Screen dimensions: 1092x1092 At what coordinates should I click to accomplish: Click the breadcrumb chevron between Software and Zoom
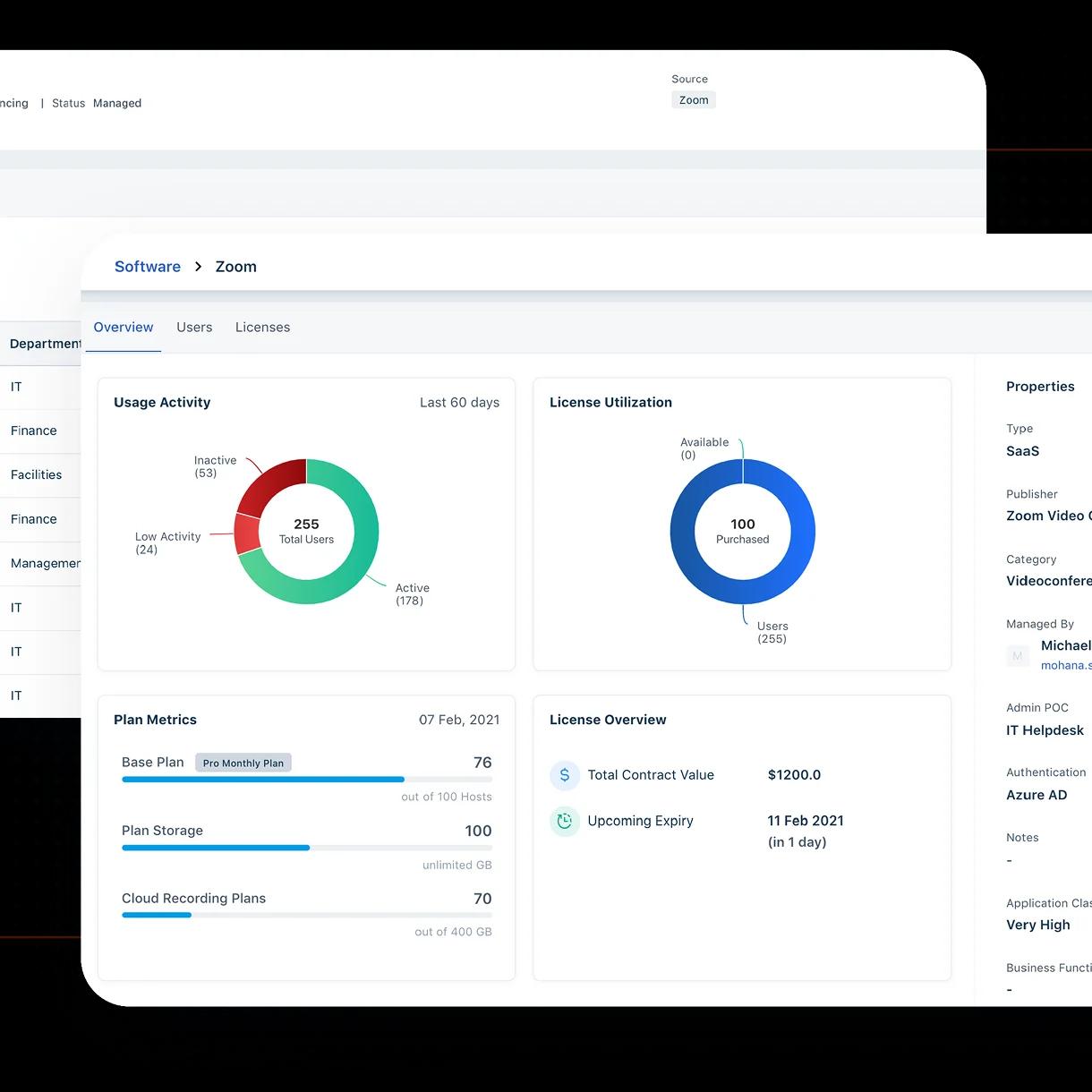tap(198, 267)
